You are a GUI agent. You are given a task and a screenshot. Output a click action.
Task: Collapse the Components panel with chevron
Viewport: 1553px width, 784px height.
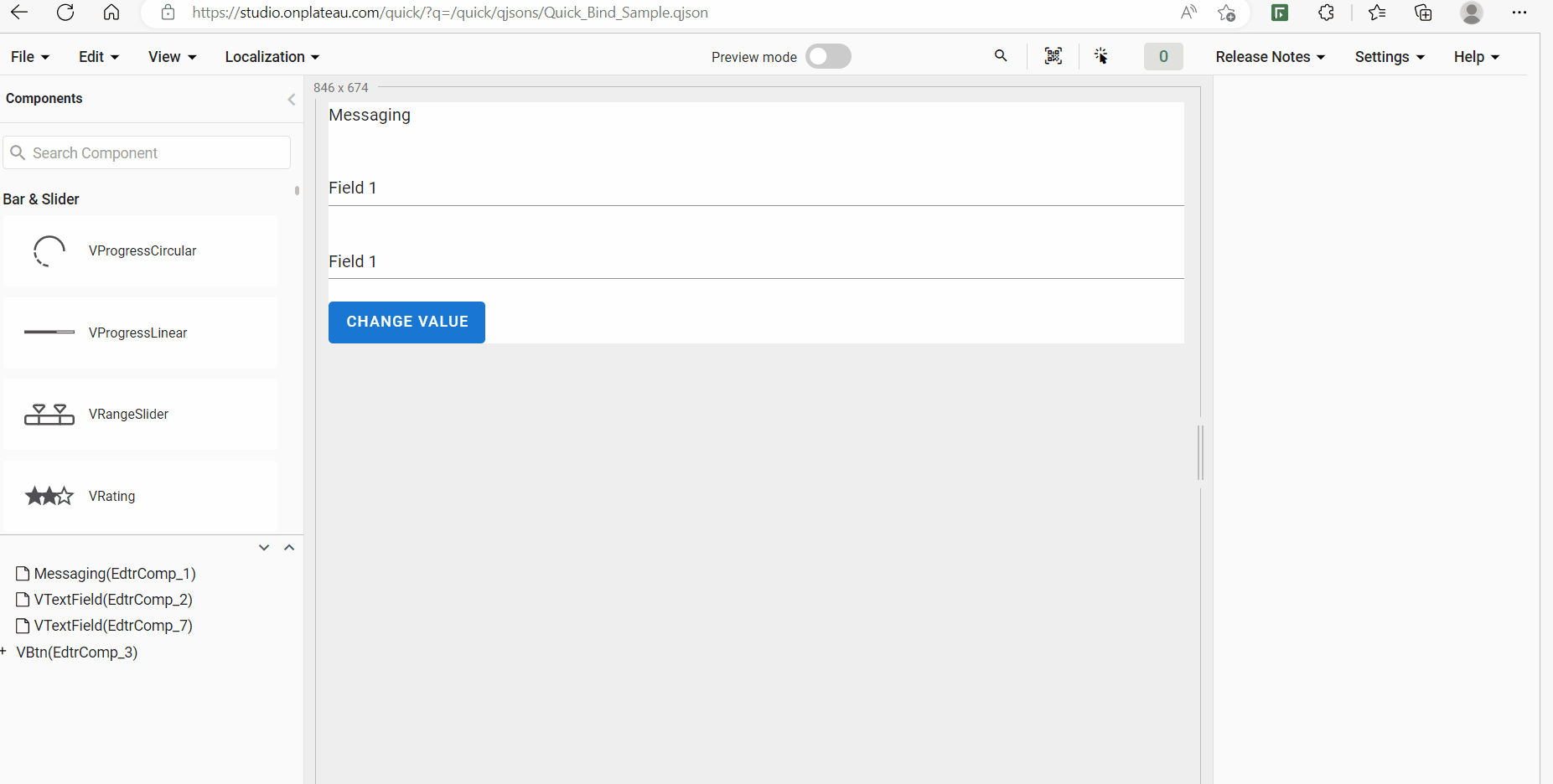[x=292, y=100]
